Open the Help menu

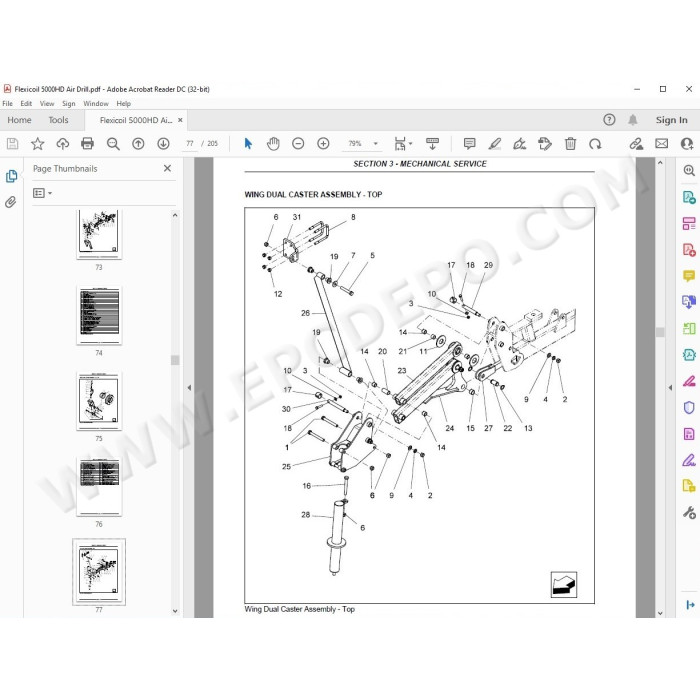(124, 104)
